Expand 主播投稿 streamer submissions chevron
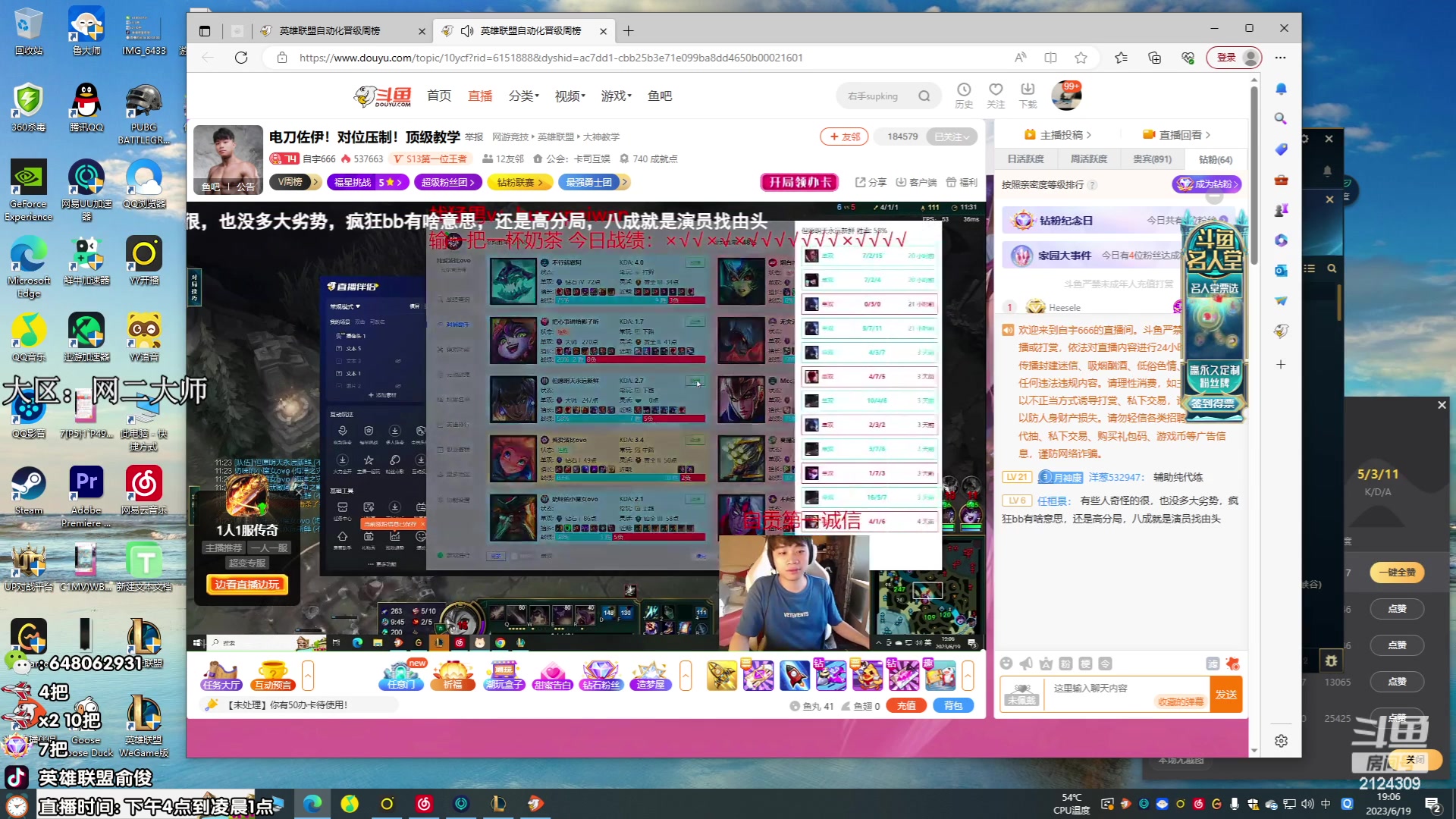Viewport: 1456px width, 819px height. (x=1089, y=135)
